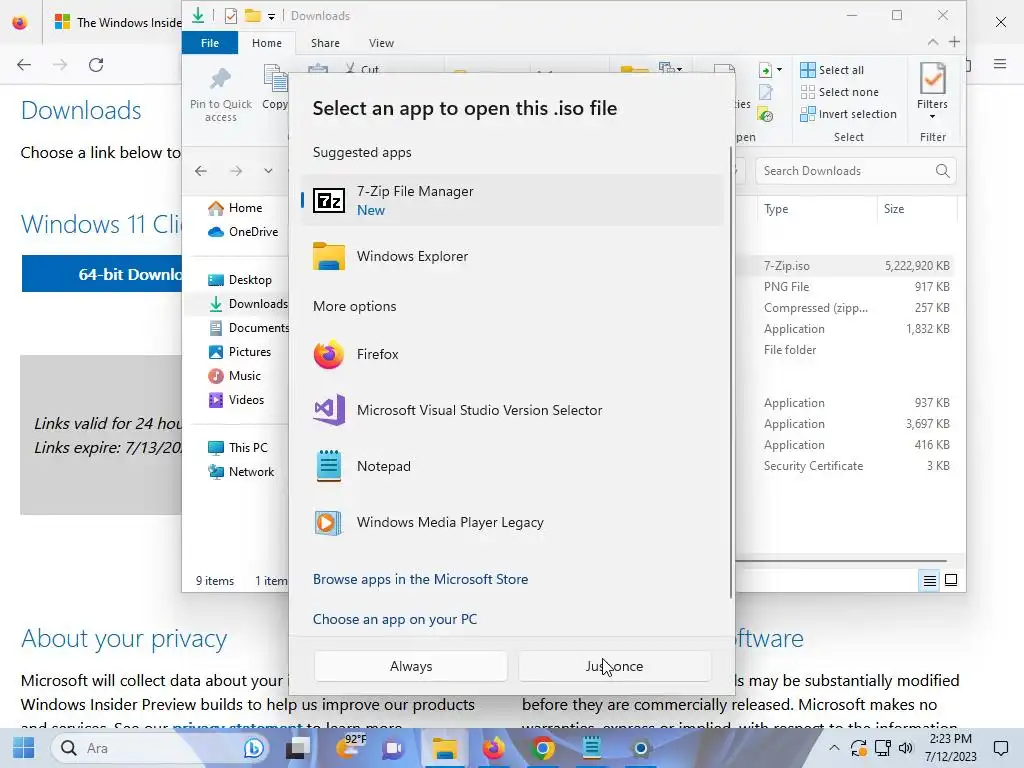Image resolution: width=1024 pixels, height=768 pixels.
Task: Select Microsoft Visual Studio Version Selector
Action: click(x=512, y=410)
